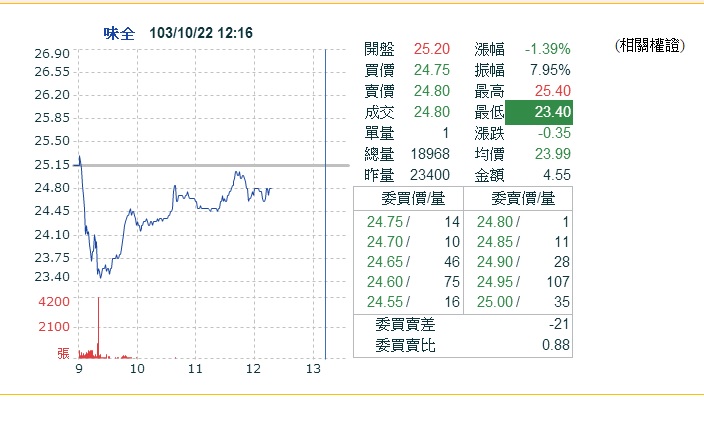This screenshot has width=704, height=437.
Task: Click the 開盤 25.20 opening price value
Action: pyautogui.click(x=431, y=49)
